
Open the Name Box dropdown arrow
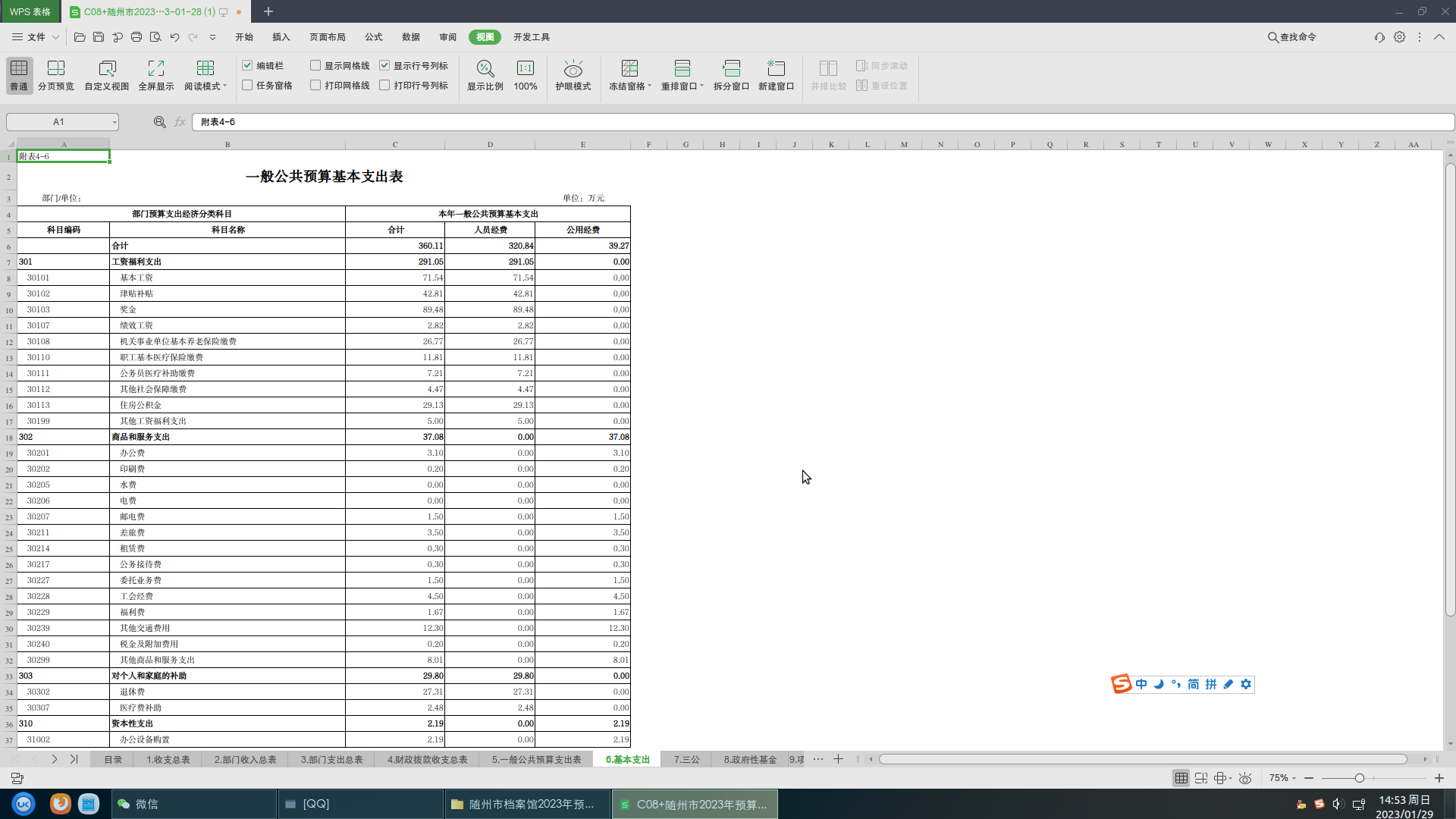coord(115,122)
